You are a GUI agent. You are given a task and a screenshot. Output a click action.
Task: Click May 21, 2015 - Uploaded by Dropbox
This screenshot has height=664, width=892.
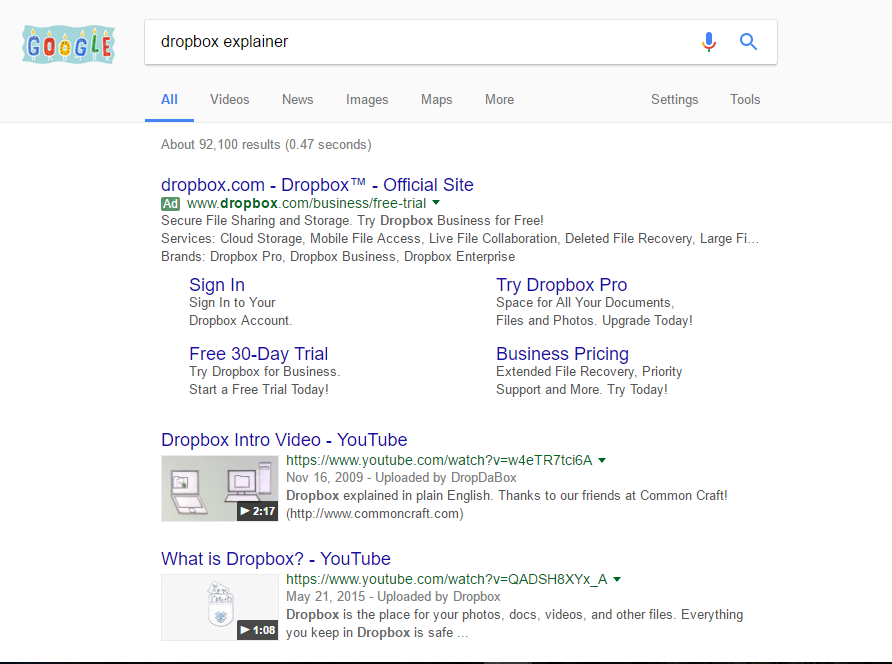coord(393,596)
